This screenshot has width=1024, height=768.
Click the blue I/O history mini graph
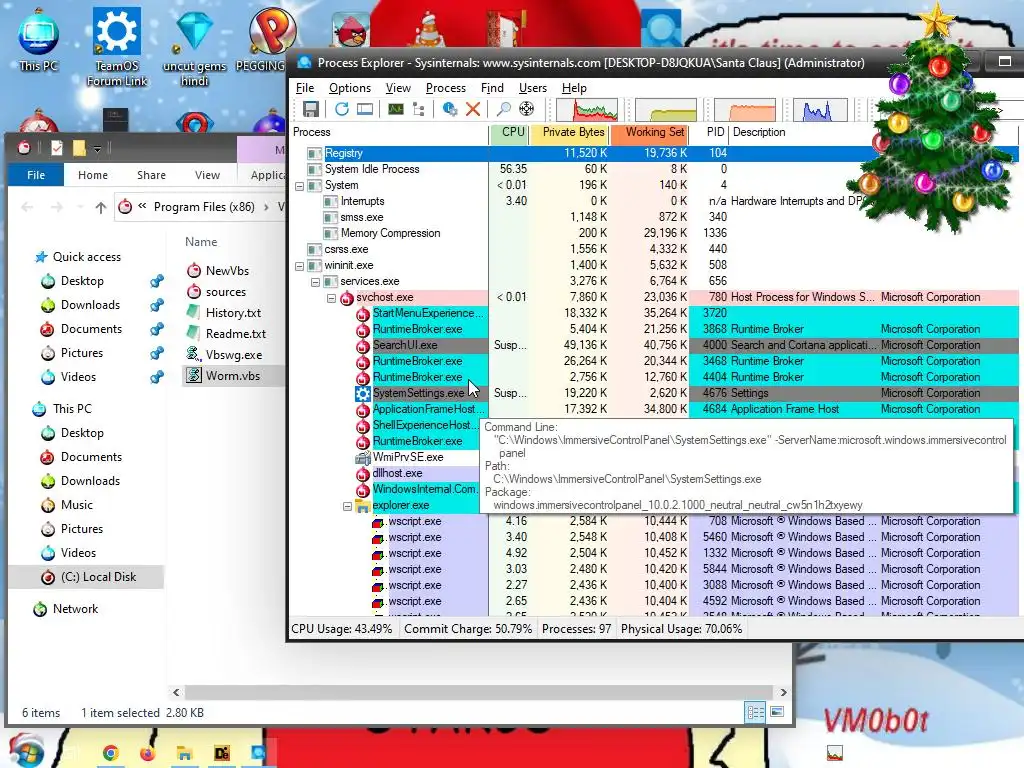(x=820, y=110)
